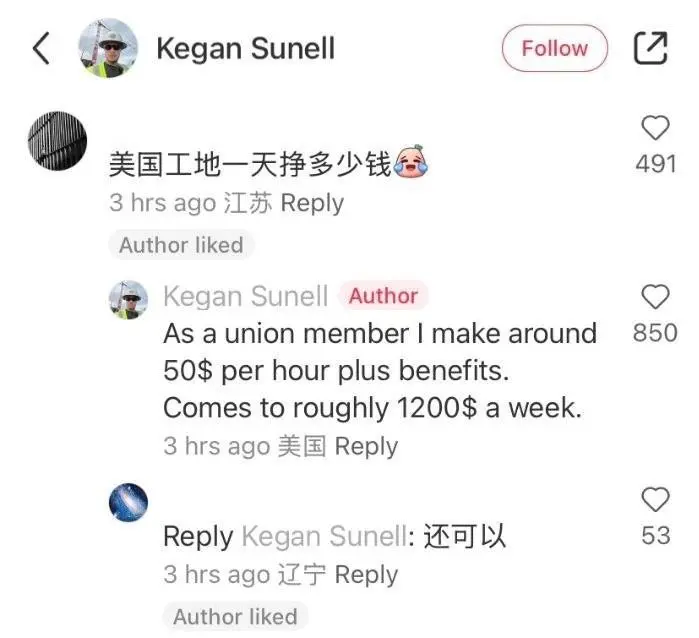
Task: Open the galaxy avatar of last commenter
Action: 128,502
